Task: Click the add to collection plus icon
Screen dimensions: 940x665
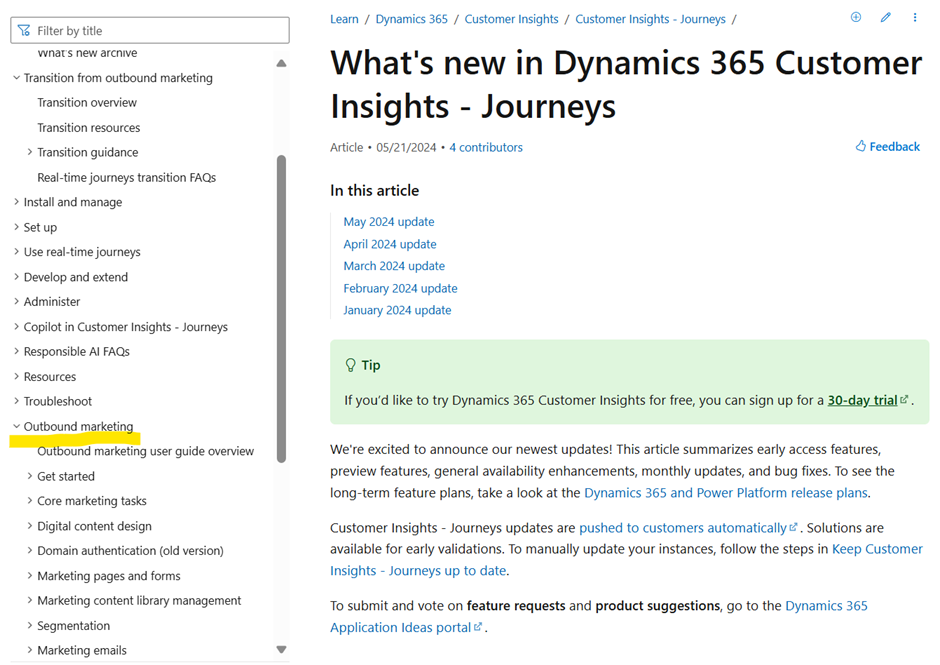Action: [856, 17]
